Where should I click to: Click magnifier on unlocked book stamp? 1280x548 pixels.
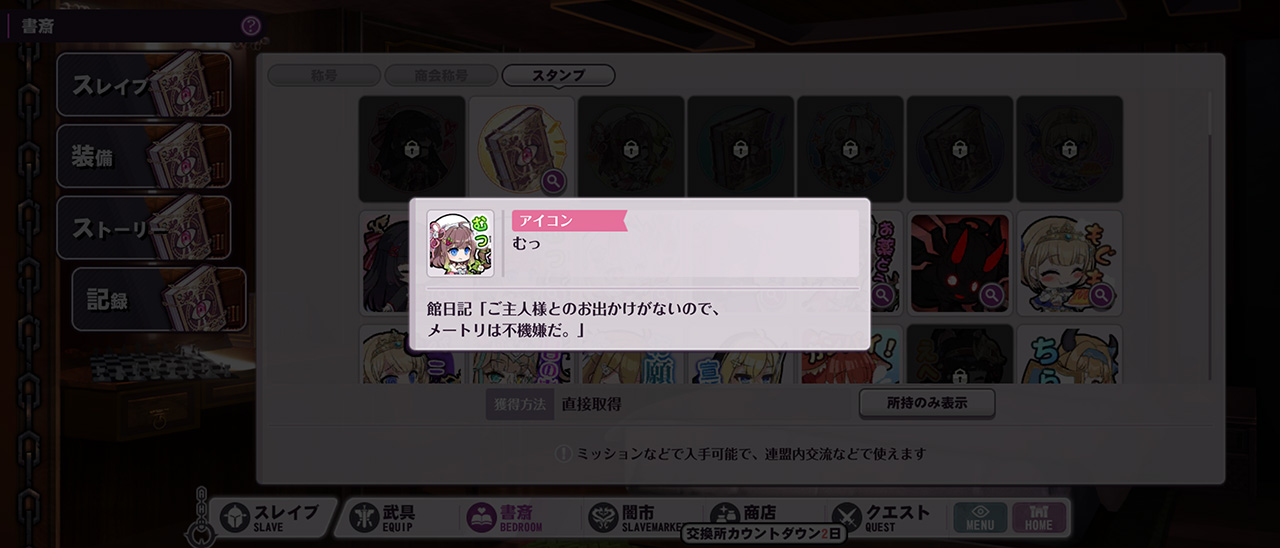[x=555, y=181]
